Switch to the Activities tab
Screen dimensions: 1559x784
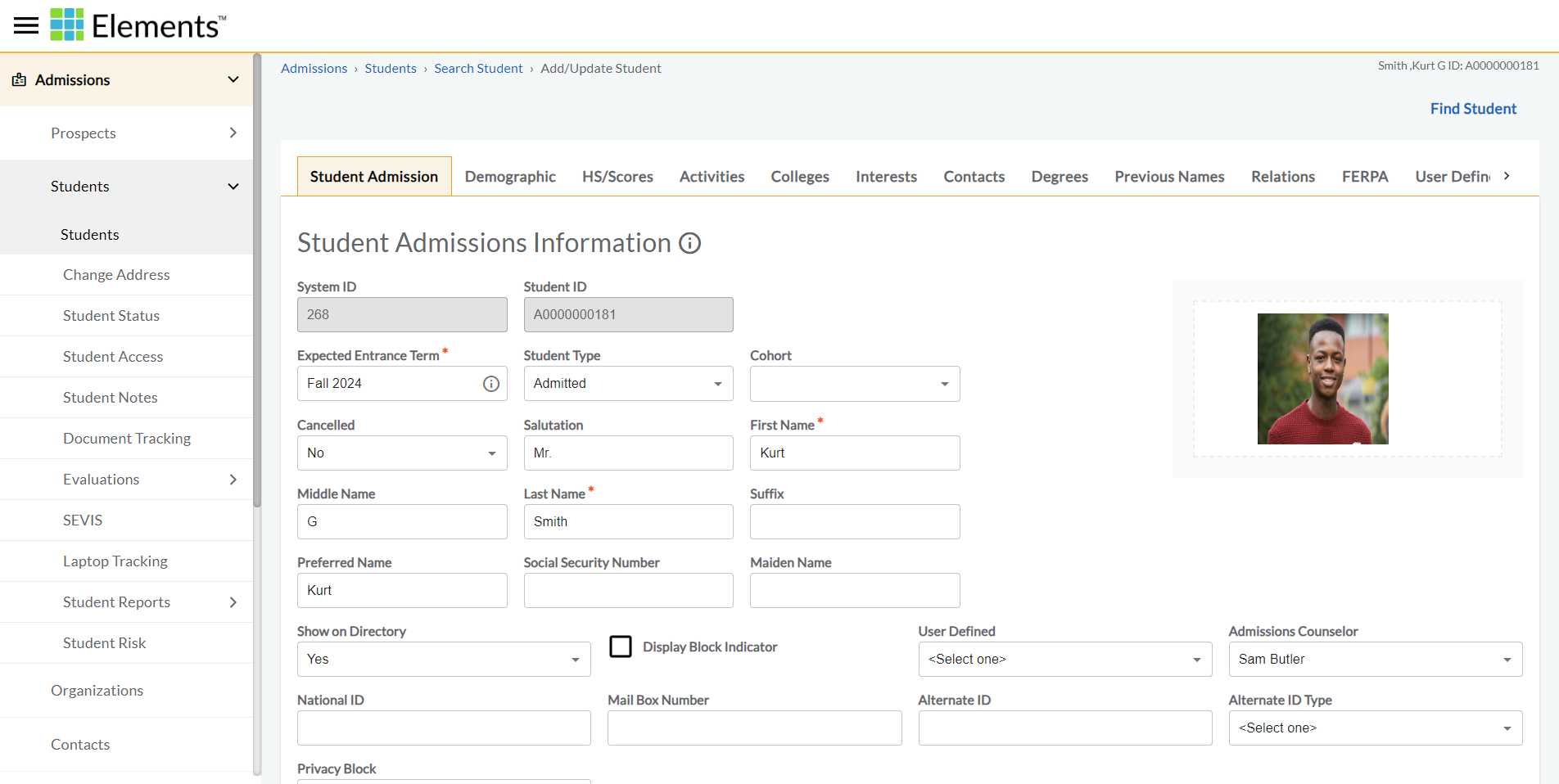point(712,177)
